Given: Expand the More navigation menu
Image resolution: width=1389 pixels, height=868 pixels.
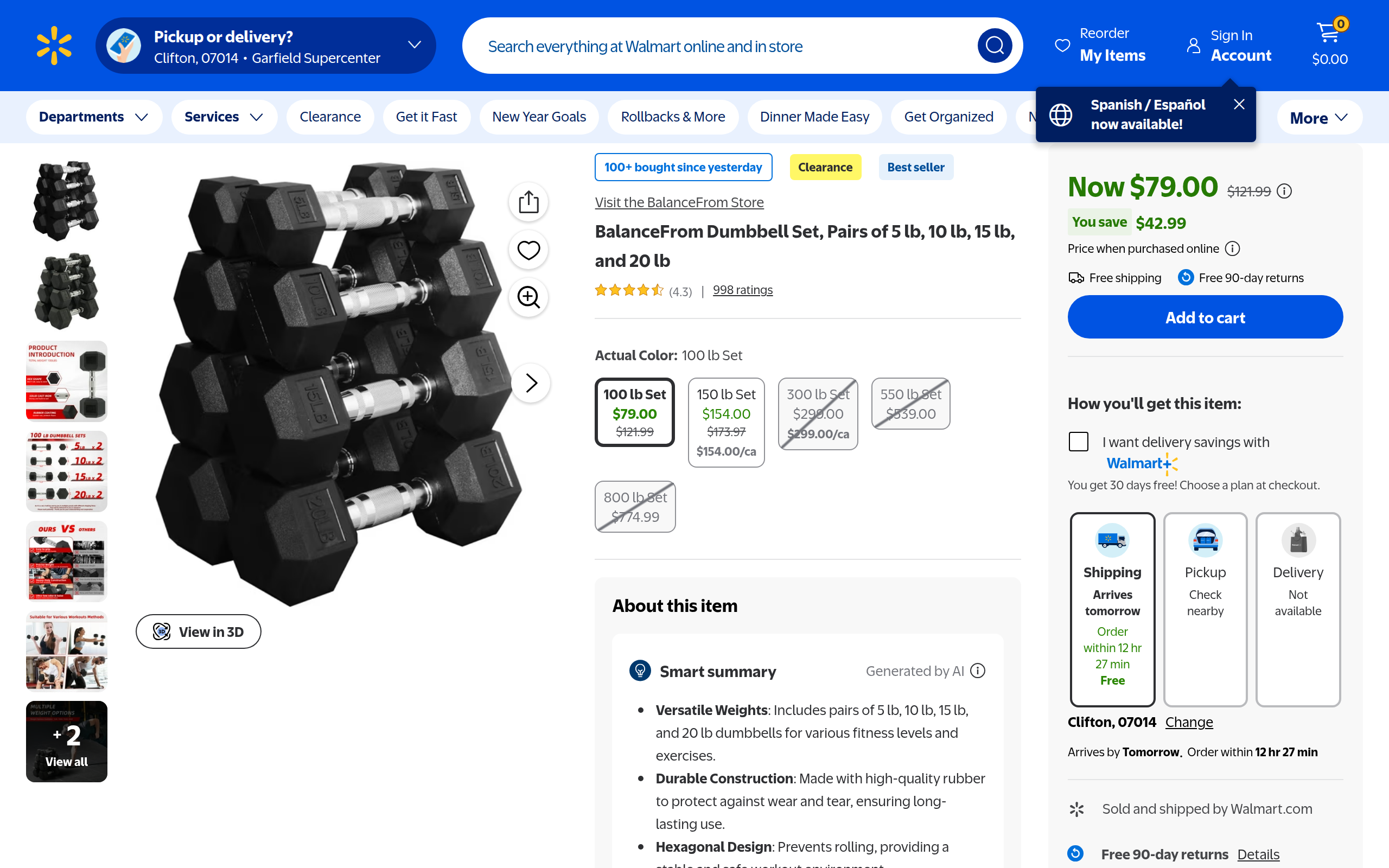Looking at the screenshot, I should click(x=1318, y=118).
